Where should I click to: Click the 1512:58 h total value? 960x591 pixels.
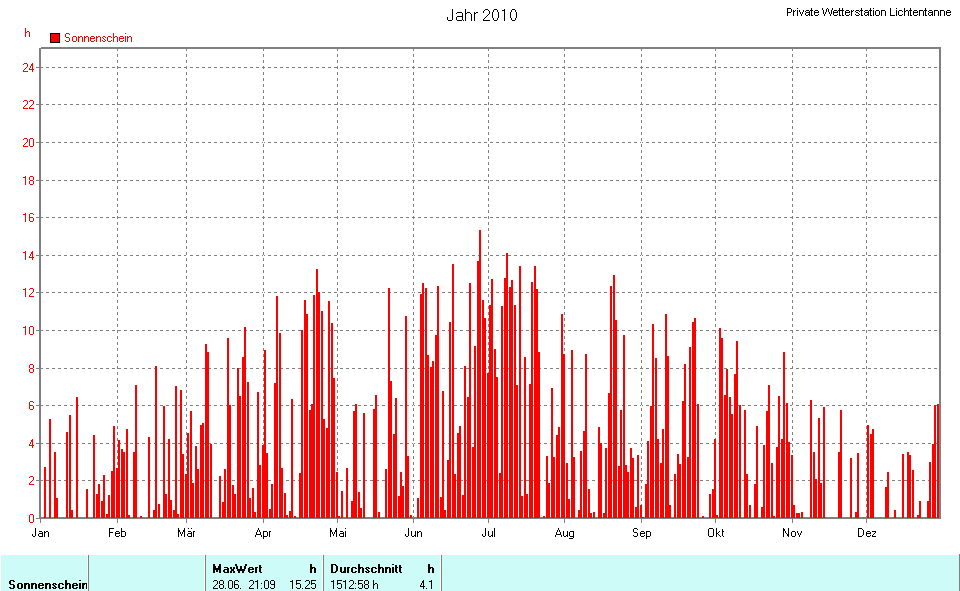click(355, 584)
